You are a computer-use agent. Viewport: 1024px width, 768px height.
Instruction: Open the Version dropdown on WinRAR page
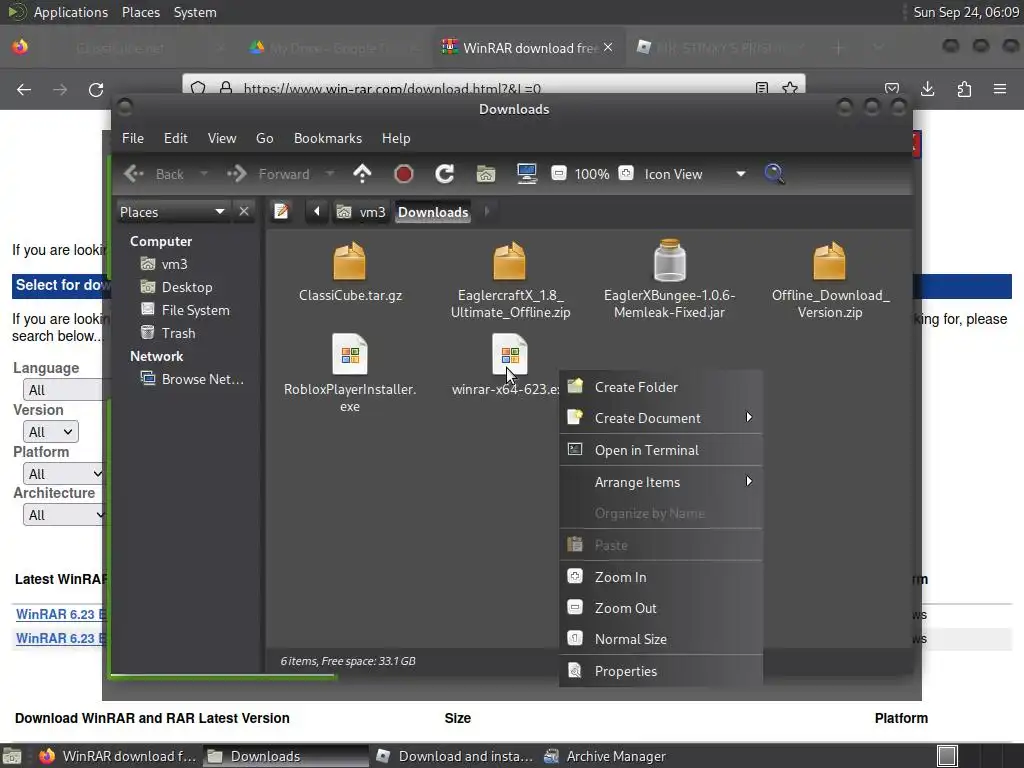click(x=51, y=432)
